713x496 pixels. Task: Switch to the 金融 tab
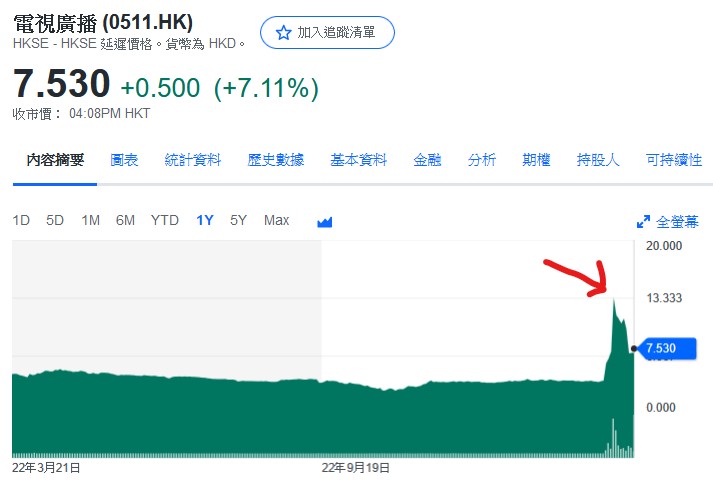point(427,160)
